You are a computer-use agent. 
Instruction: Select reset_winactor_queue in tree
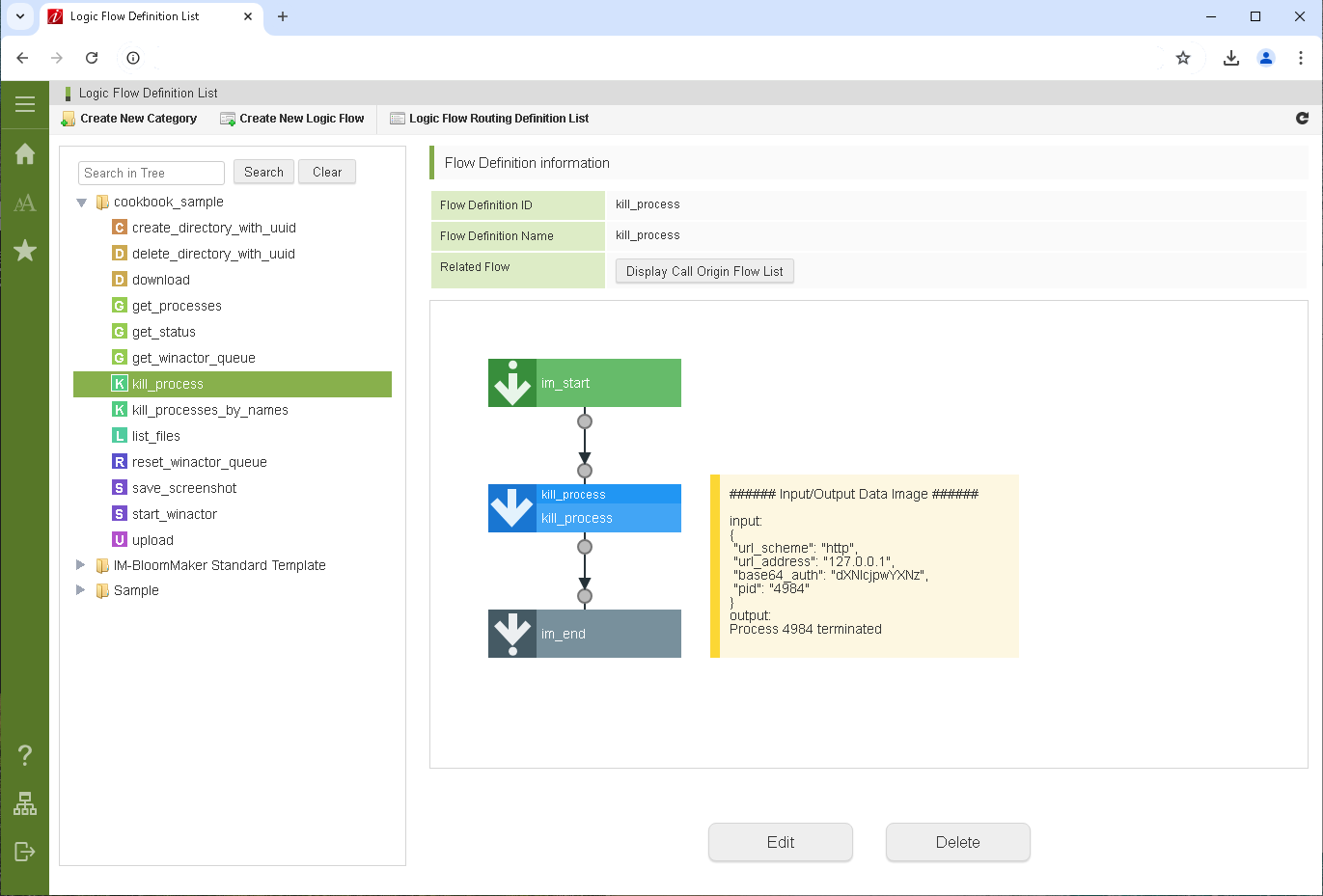coord(200,462)
